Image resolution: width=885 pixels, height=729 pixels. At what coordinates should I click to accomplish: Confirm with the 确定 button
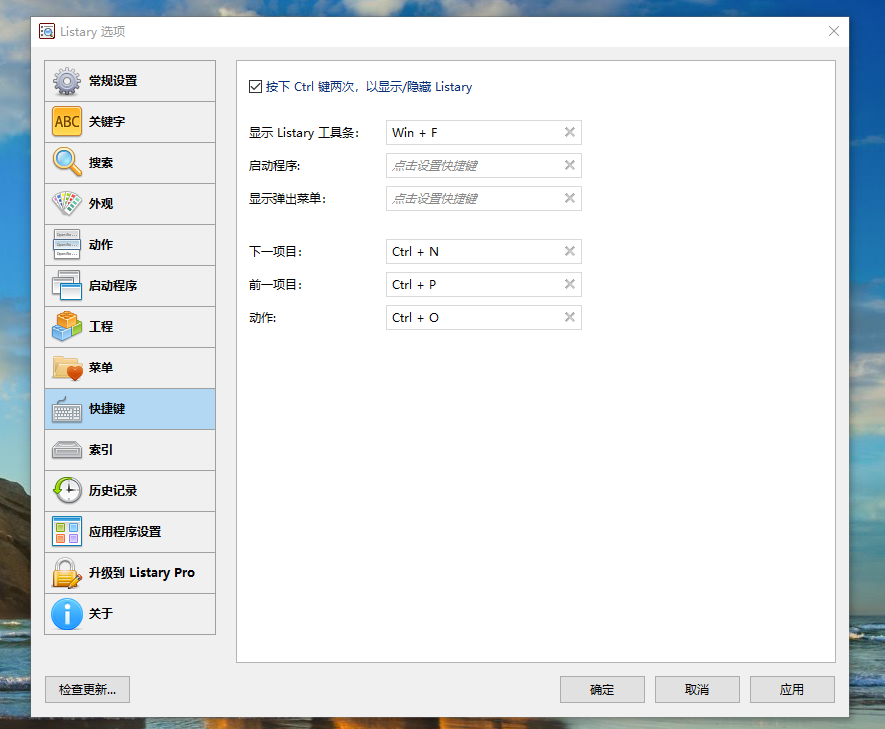pos(602,690)
